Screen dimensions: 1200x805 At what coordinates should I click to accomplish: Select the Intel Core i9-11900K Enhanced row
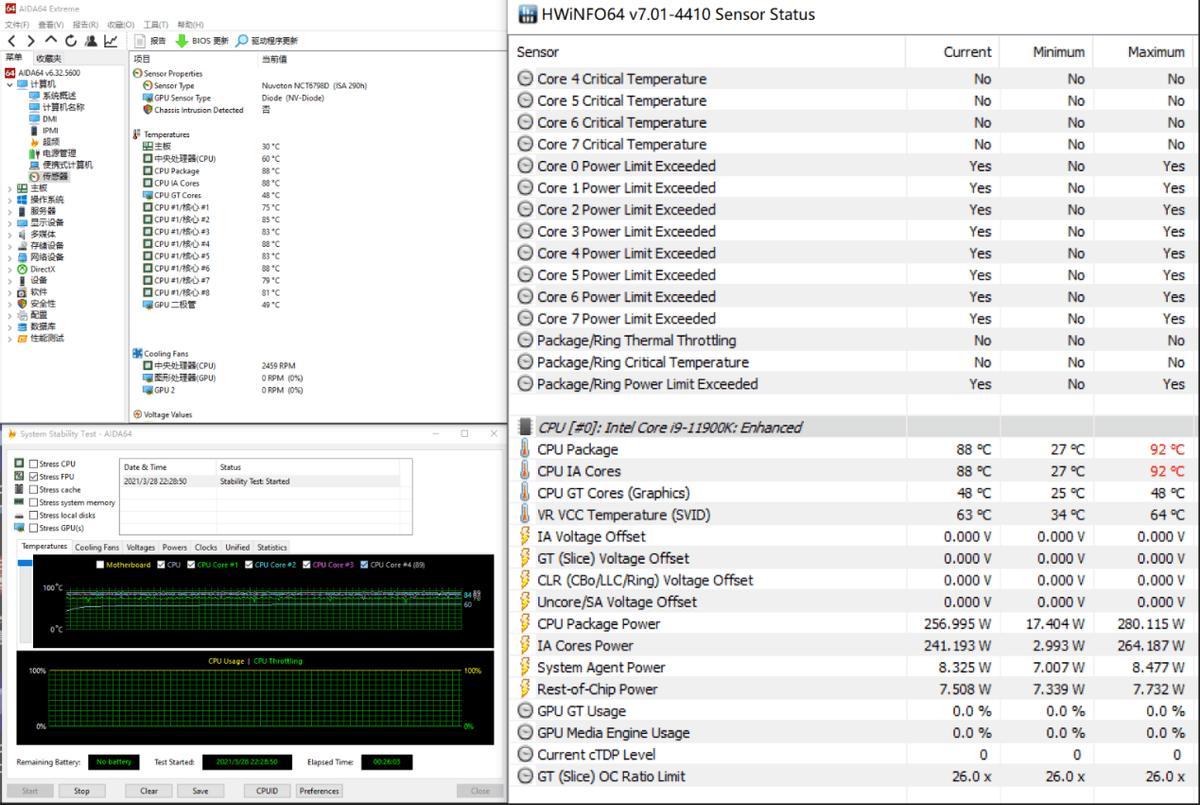coord(855,427)
